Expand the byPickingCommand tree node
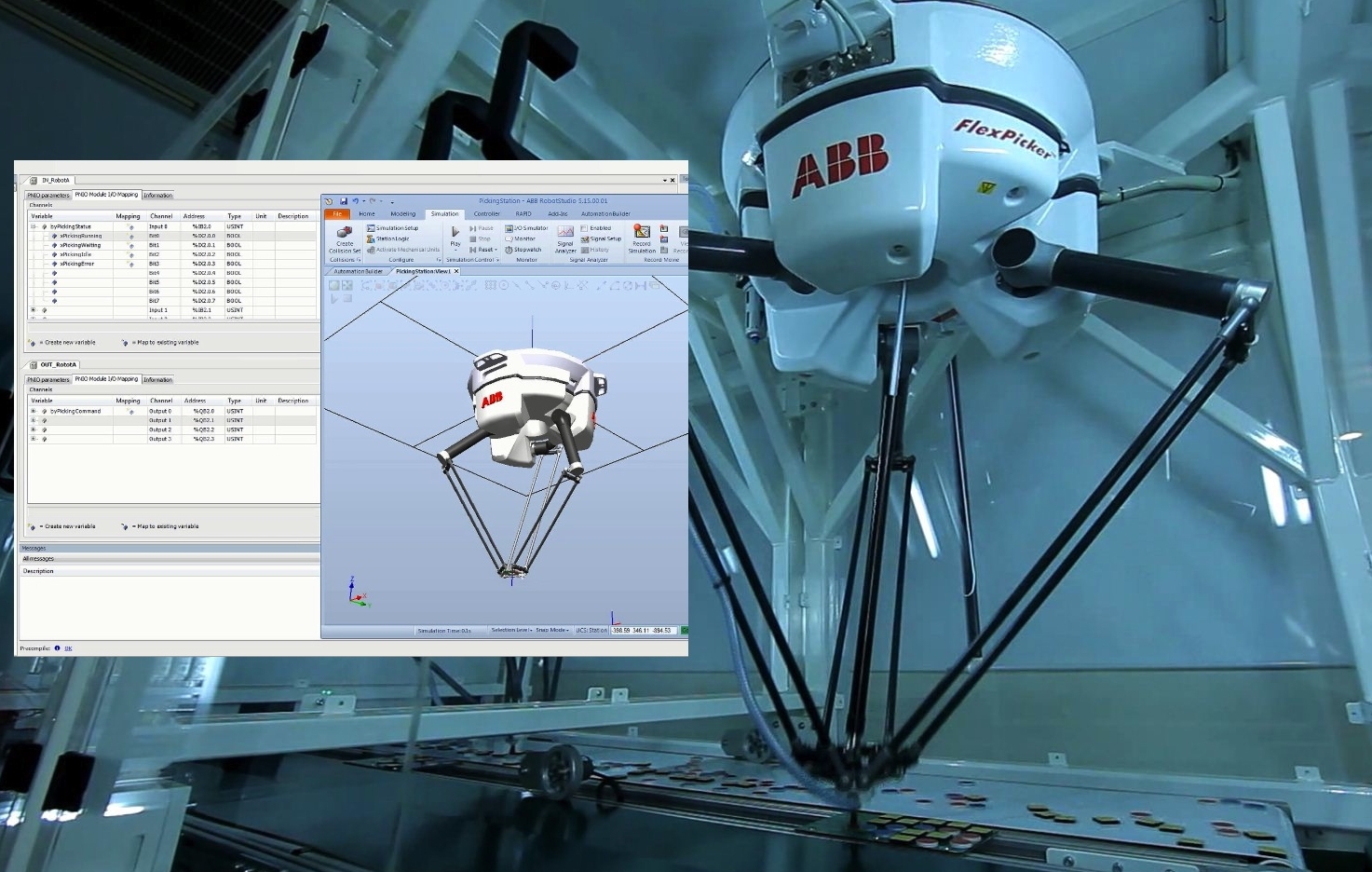 34,411
